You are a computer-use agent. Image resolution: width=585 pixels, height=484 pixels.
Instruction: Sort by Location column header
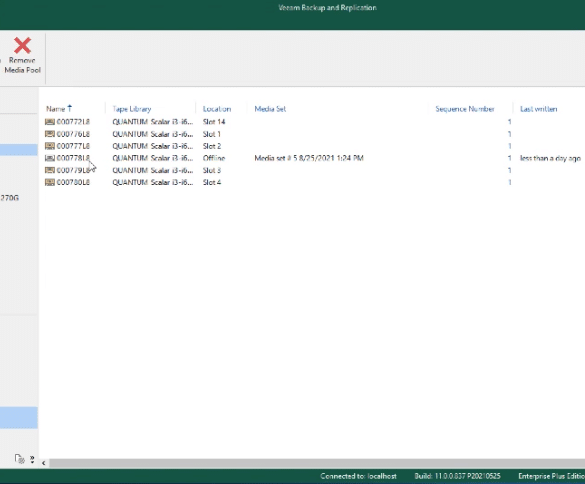point(217,109)
